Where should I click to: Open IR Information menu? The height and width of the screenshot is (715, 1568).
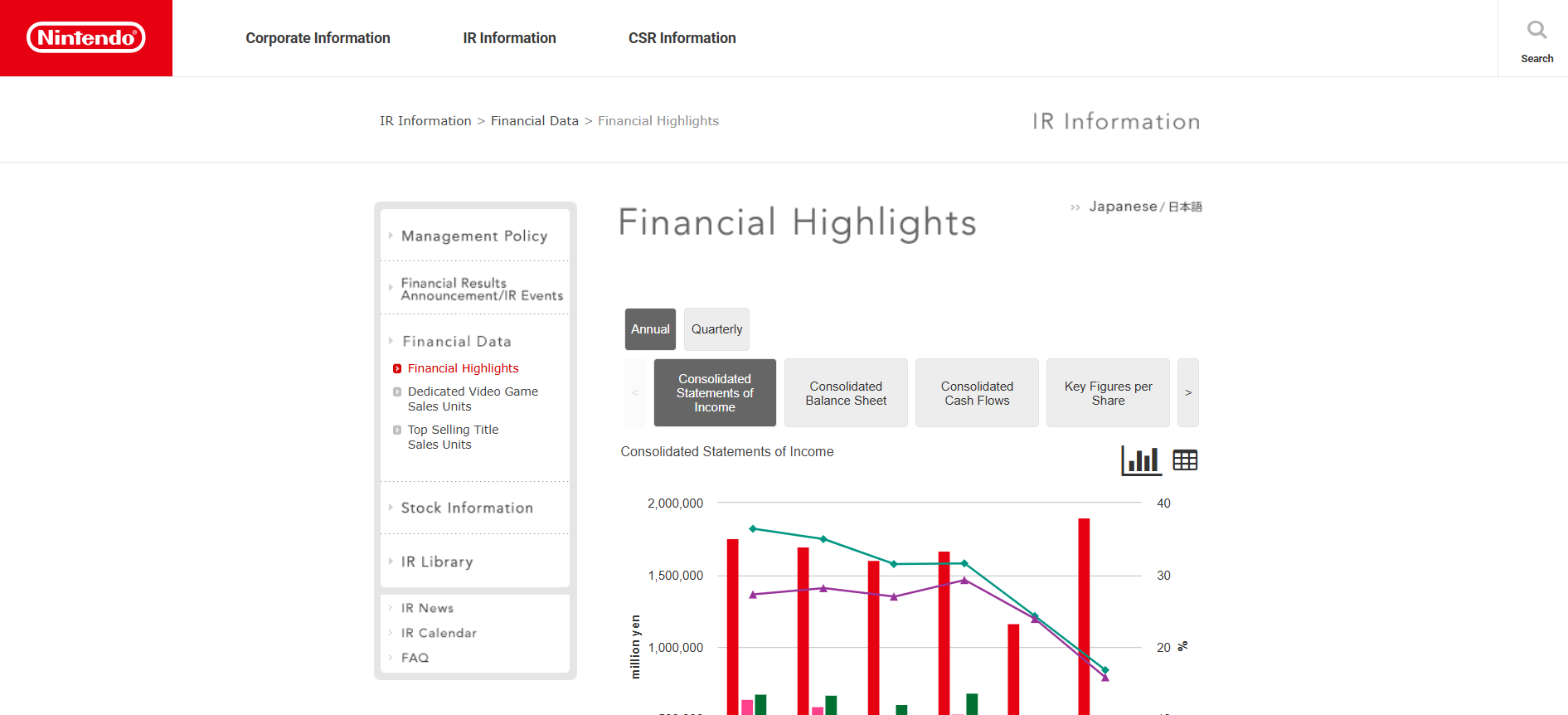pos(509,38)
